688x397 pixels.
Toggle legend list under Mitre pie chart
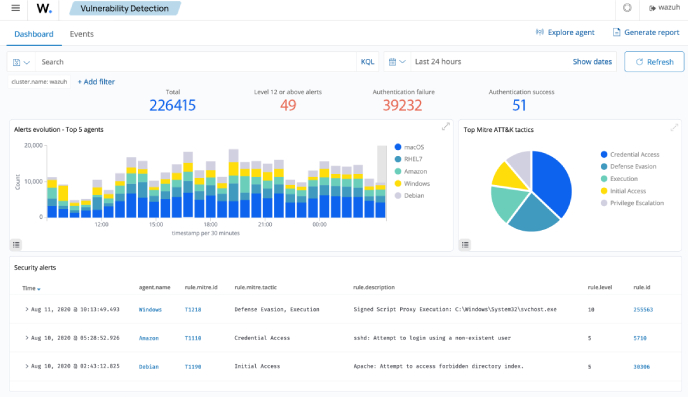(466, 245)
